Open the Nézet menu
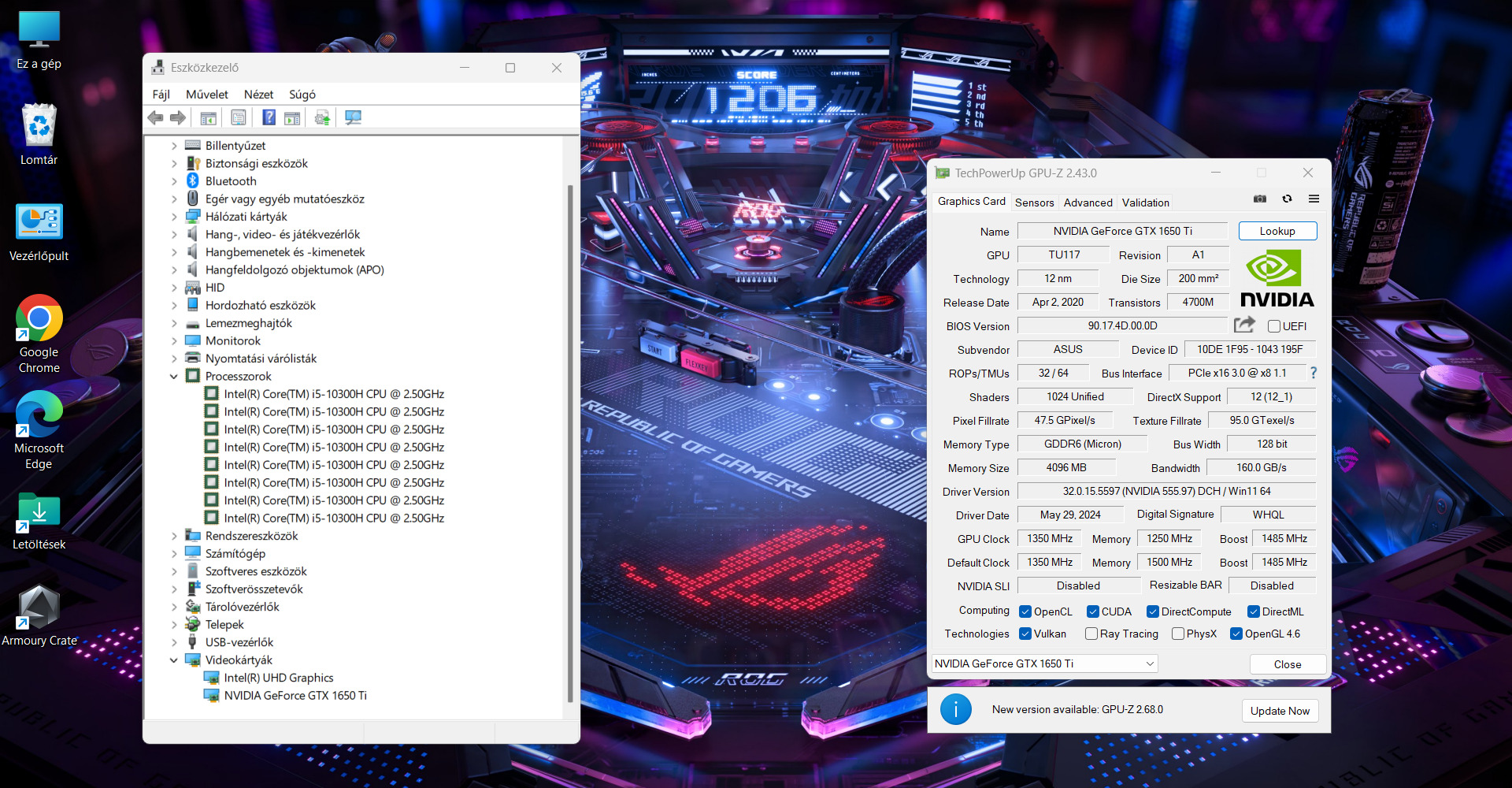This screenshot has height=788, width=1512. pos(259,95)
